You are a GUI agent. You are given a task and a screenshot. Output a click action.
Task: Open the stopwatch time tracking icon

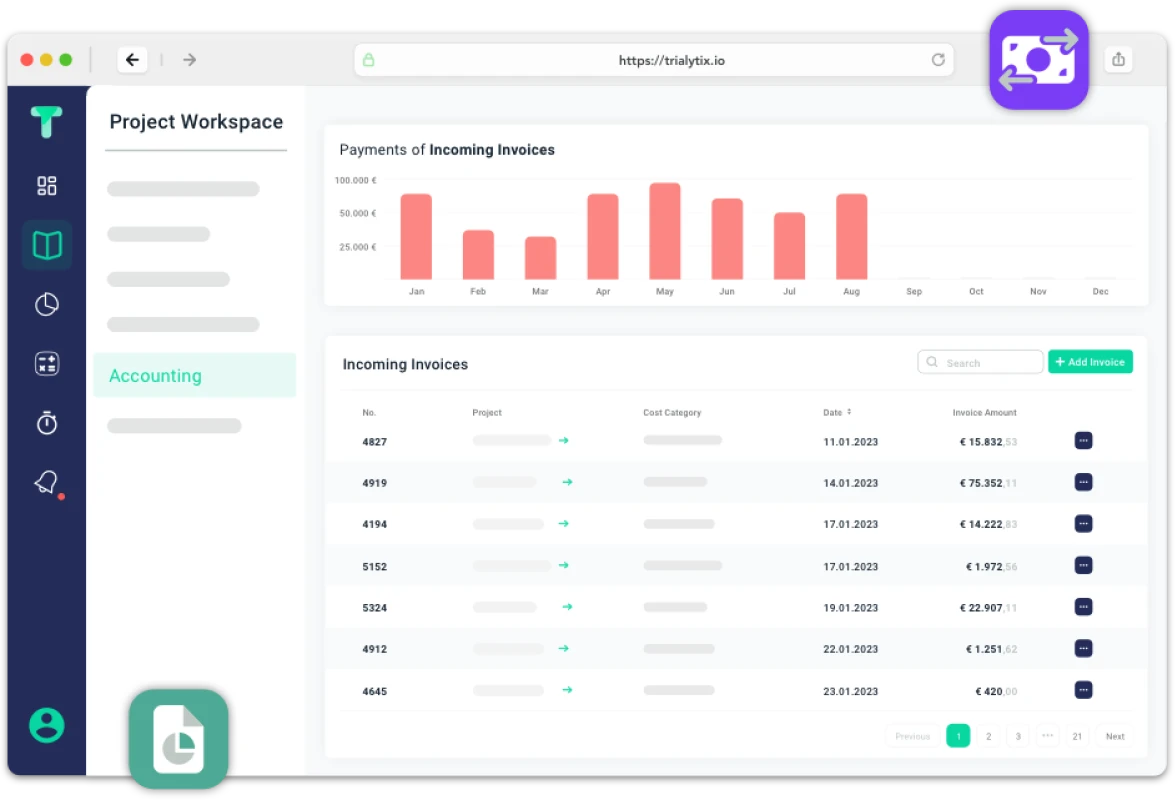tap(47, 423)
